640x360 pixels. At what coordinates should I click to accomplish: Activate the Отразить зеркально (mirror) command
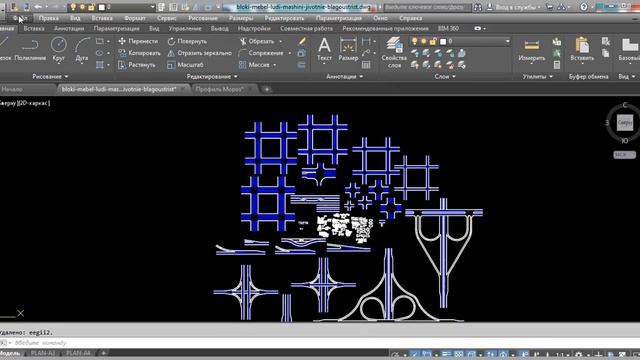point(200,53)
